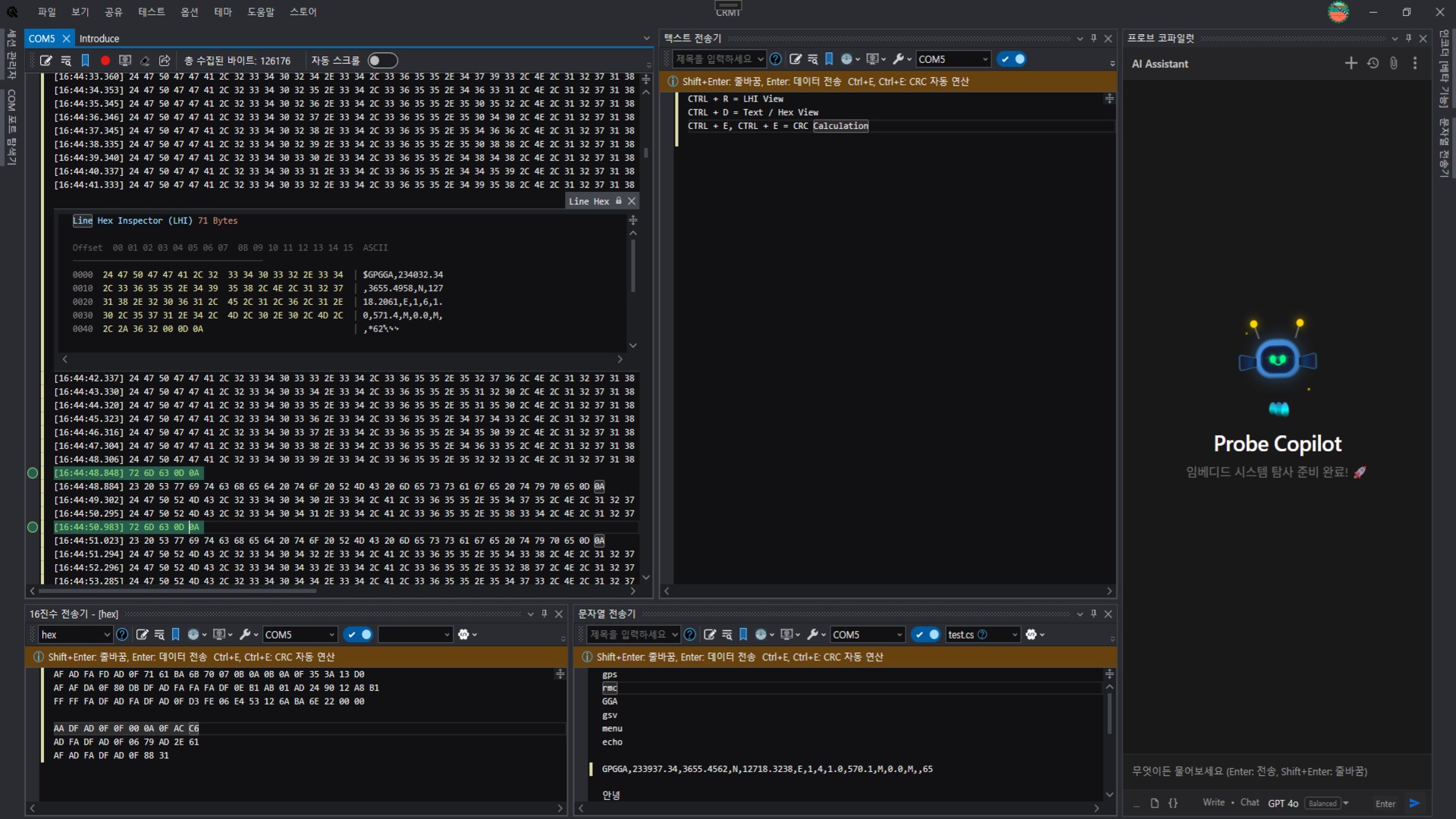Close the Line Hex inspector panel
This screenshot has height=819, width=1456.
[x=632, y=201]
